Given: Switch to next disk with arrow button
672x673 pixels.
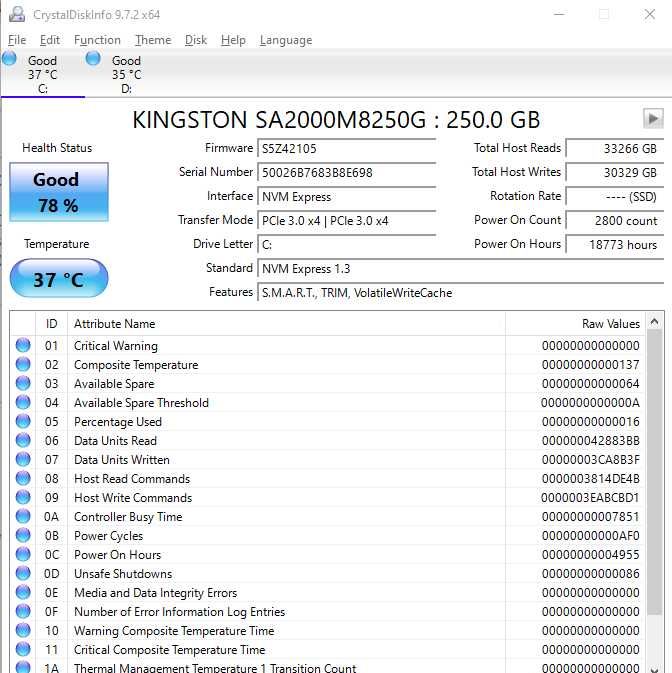Looking at the screenshot, I should pos(653,118).
